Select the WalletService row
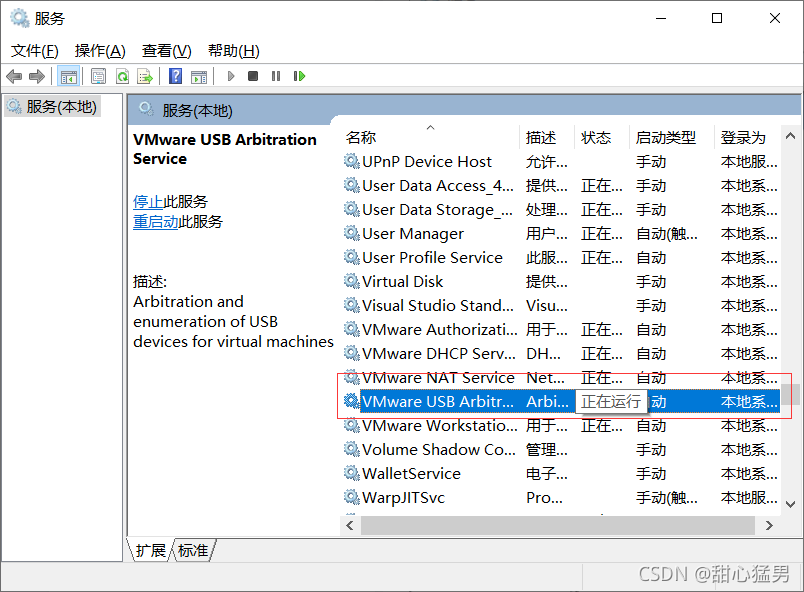 pos(561,474)
